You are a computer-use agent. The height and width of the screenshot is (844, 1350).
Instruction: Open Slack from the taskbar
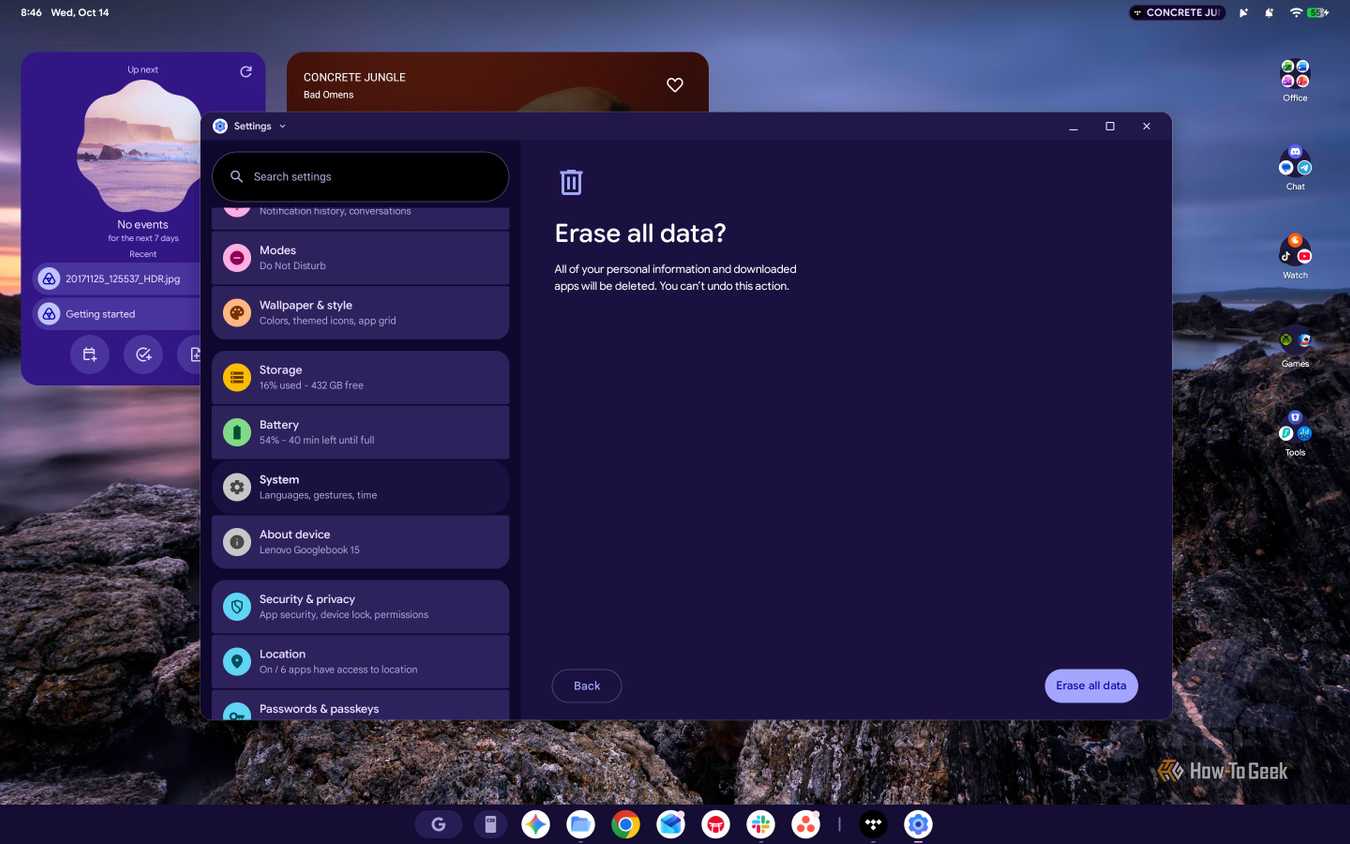[x=761, y=824]
